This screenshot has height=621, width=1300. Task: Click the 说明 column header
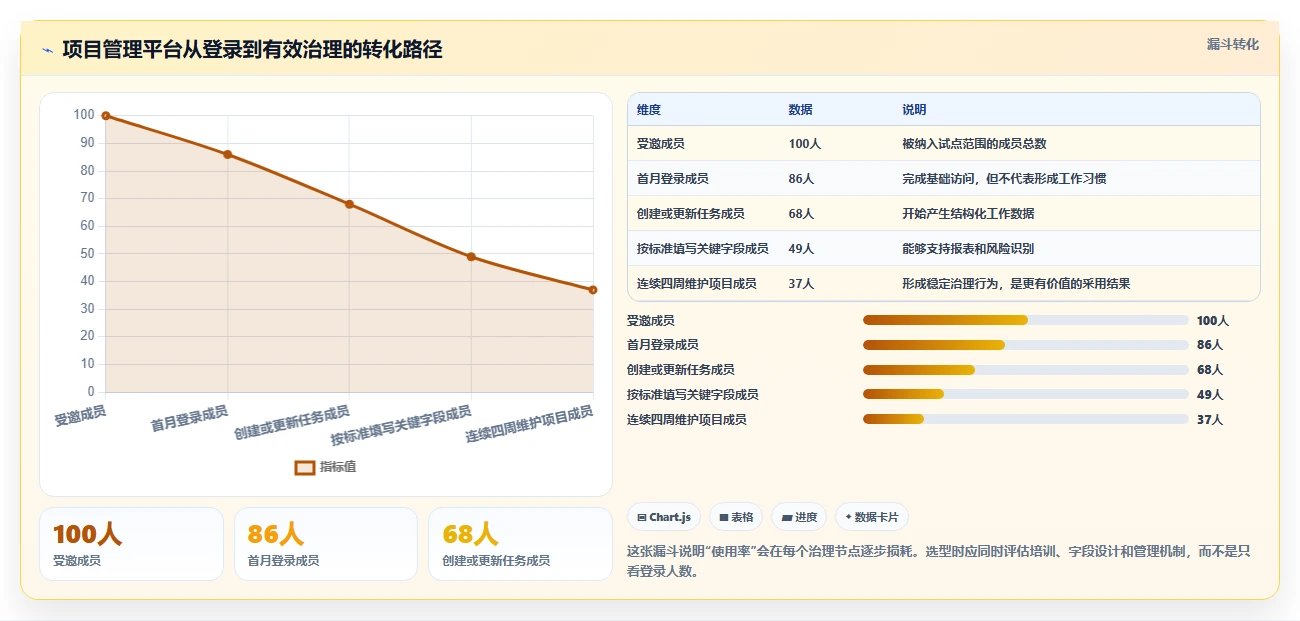914,110
